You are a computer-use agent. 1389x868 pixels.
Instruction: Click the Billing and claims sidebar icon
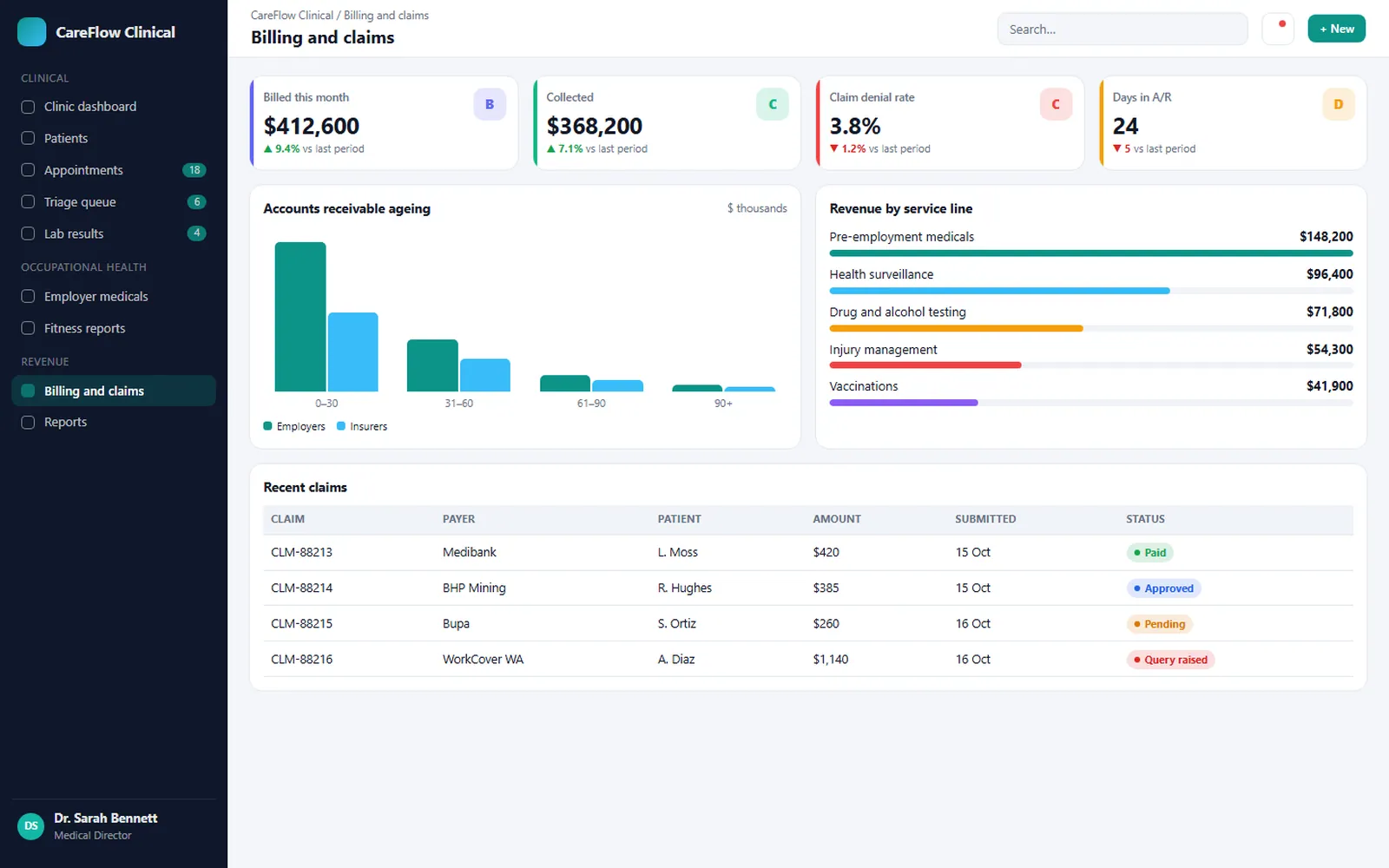tap(28, 391)
